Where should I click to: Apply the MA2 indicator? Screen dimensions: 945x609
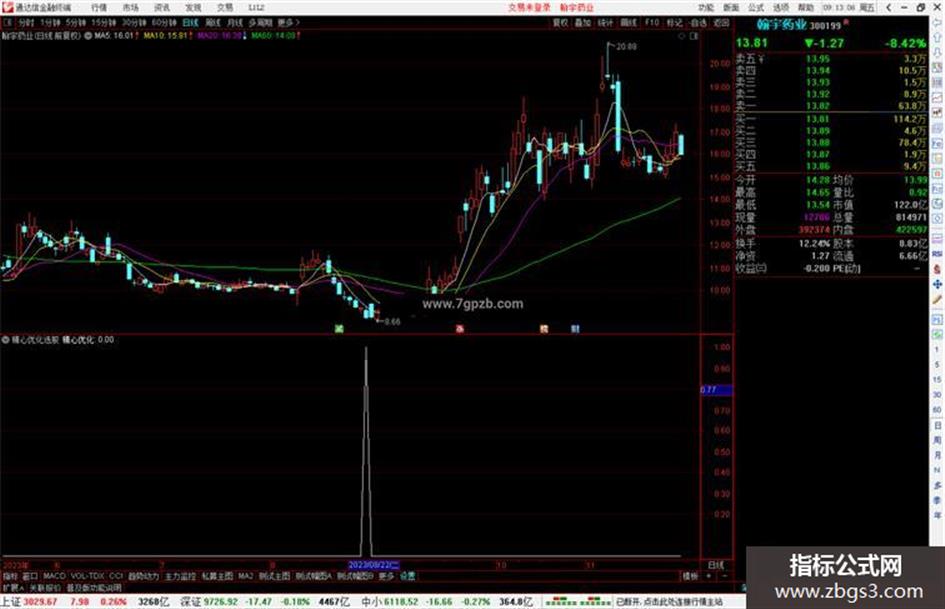(x=245, y=576)
